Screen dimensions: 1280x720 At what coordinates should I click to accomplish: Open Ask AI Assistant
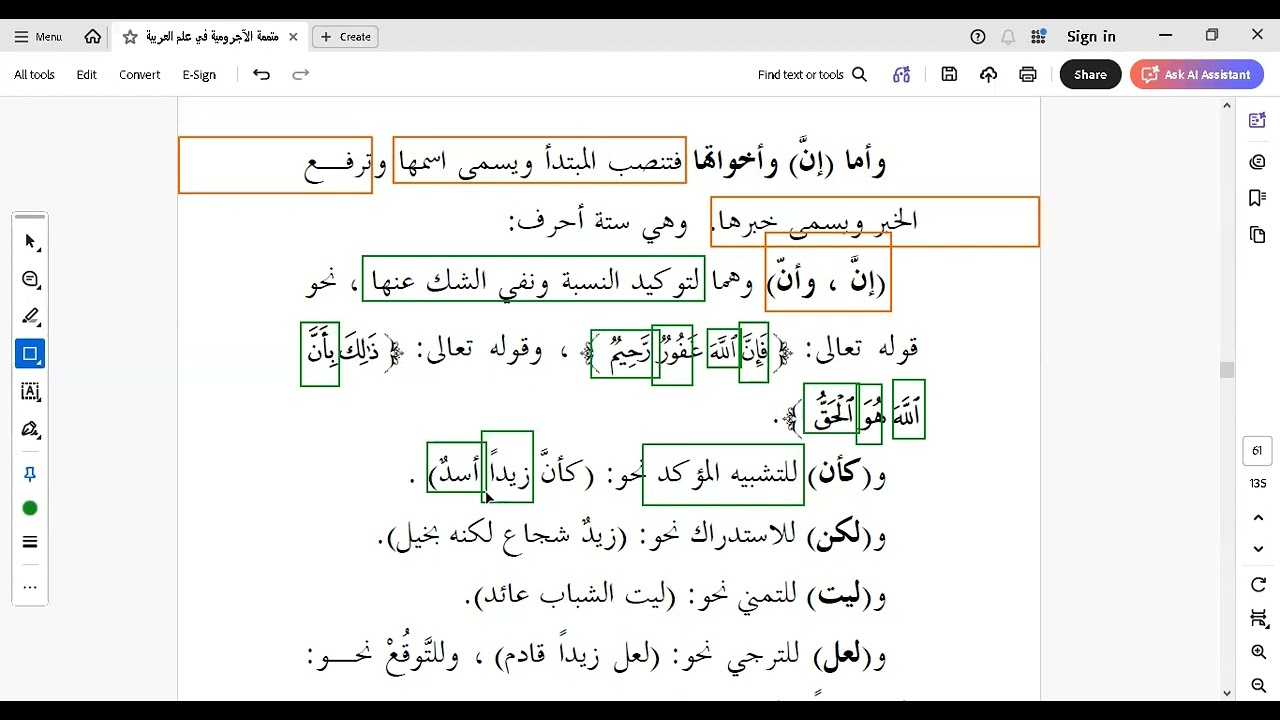1197,75
